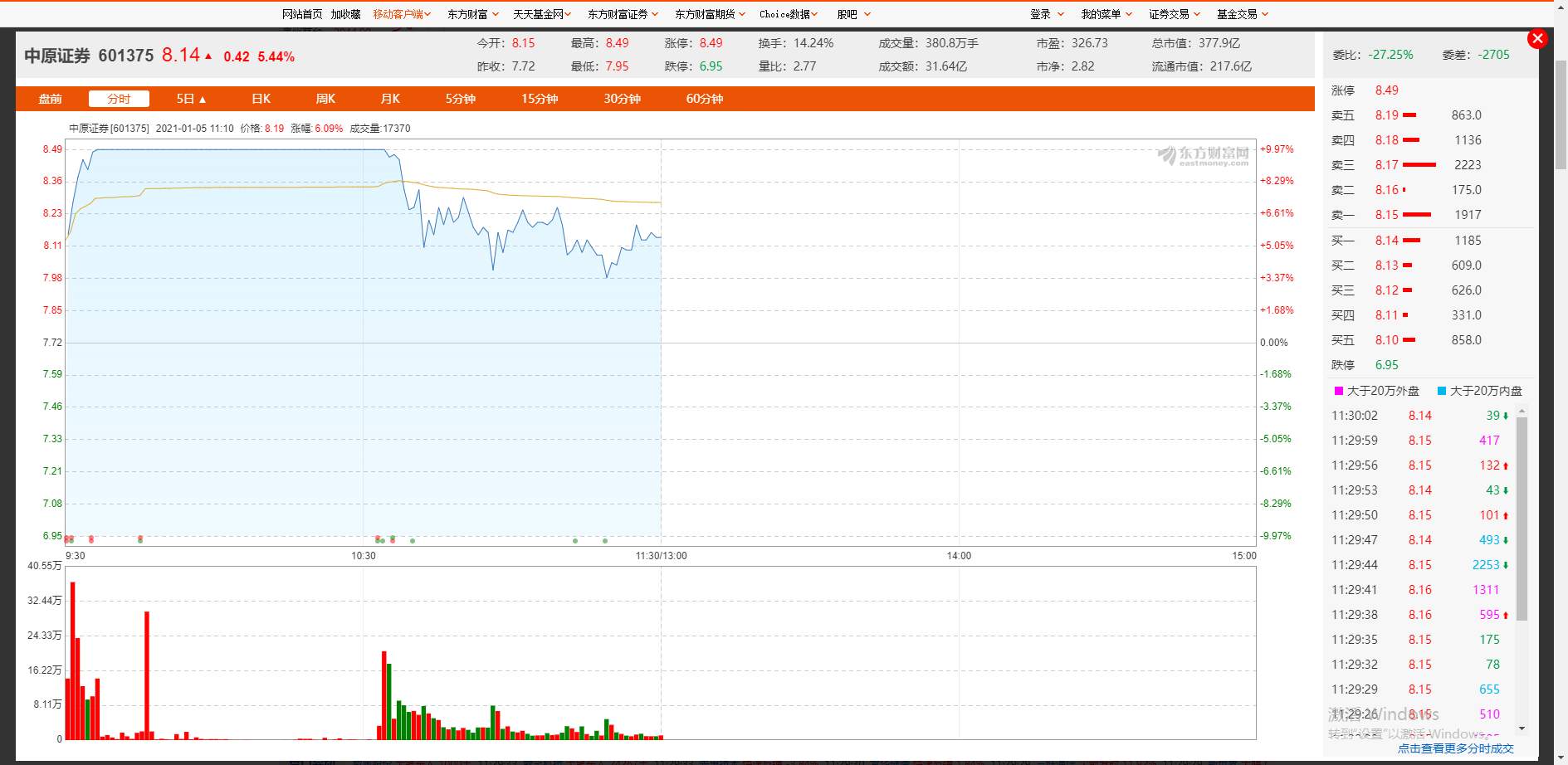Screen dimensions: 1568x765
Task: Show the 60分钟 chart
Action: [704, 99]
